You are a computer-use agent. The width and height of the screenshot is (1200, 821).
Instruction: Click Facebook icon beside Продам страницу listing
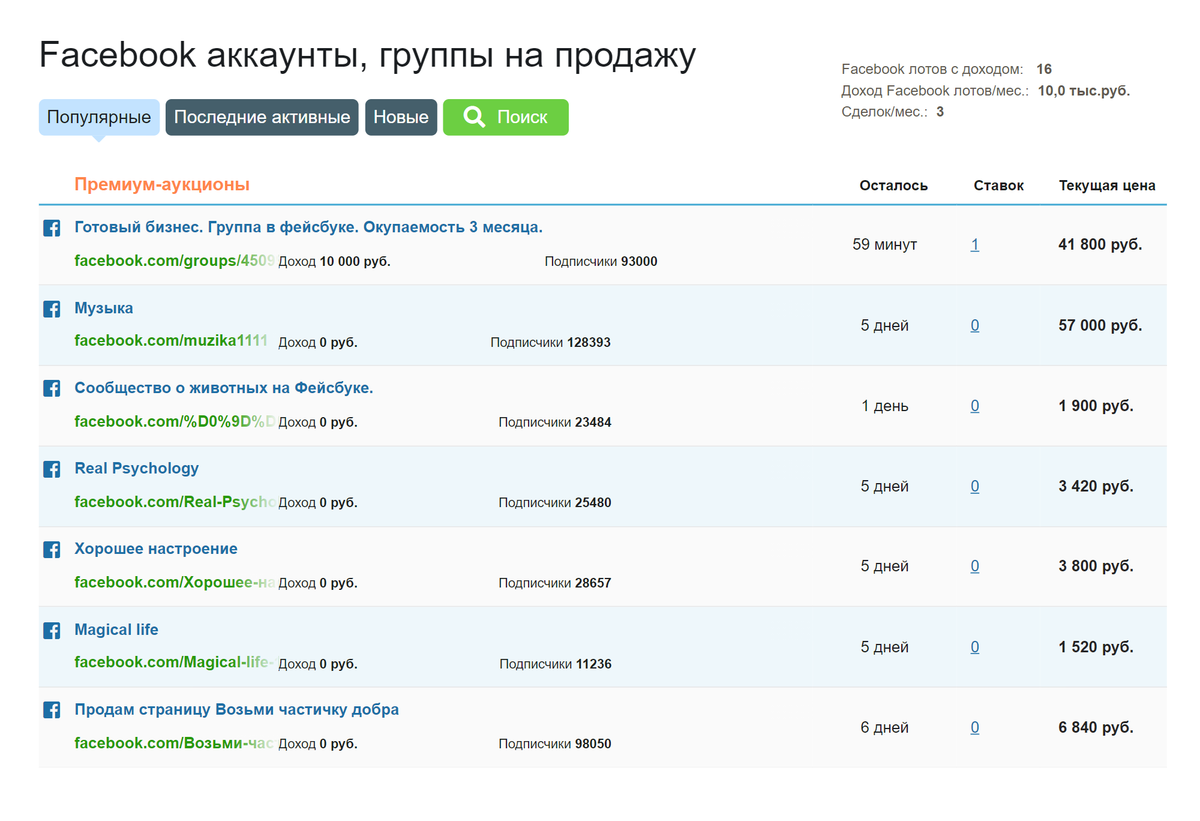coord(52,711)
